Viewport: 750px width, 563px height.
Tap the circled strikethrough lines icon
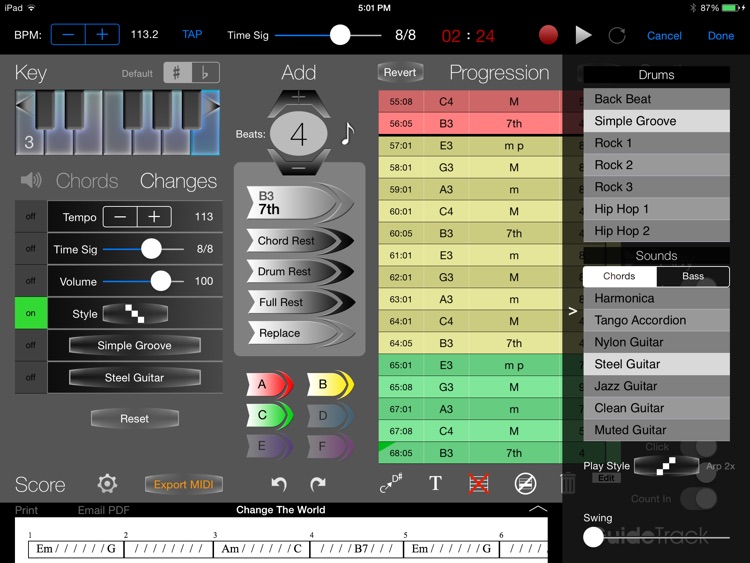click(525, 484)
